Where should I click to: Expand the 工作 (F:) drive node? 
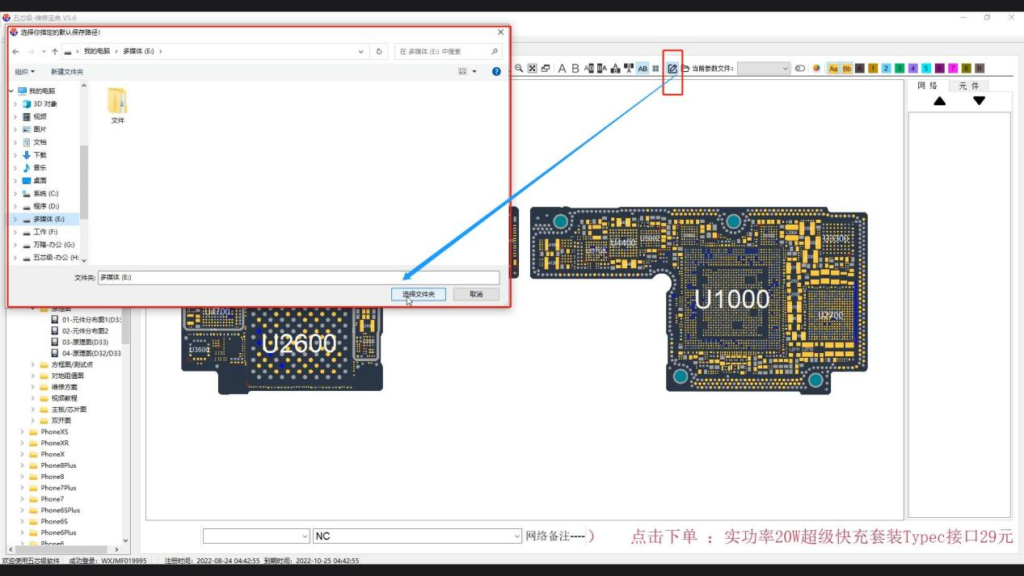[15, 232]
